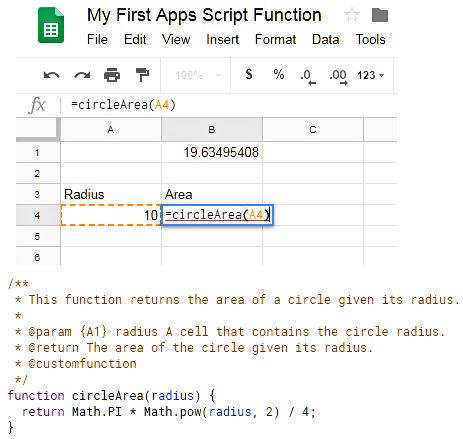Select column A header

coord(111,130)
